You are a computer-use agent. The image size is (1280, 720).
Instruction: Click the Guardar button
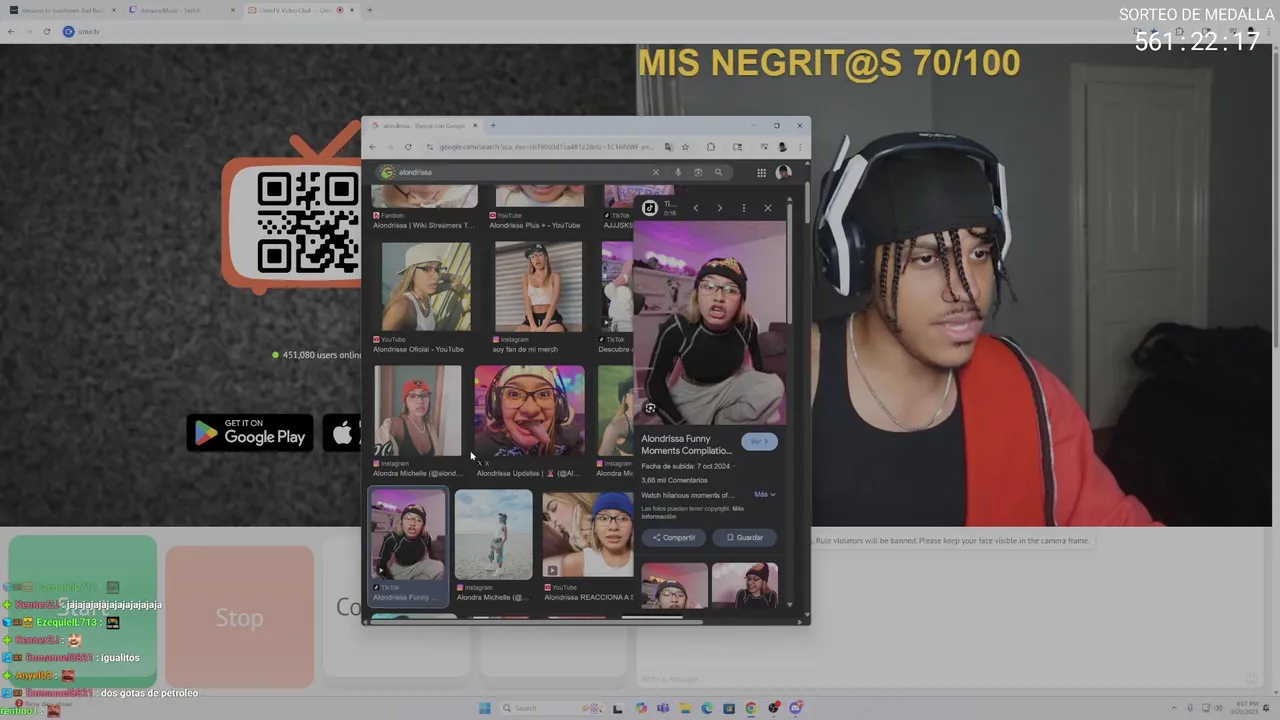[744, 537]
